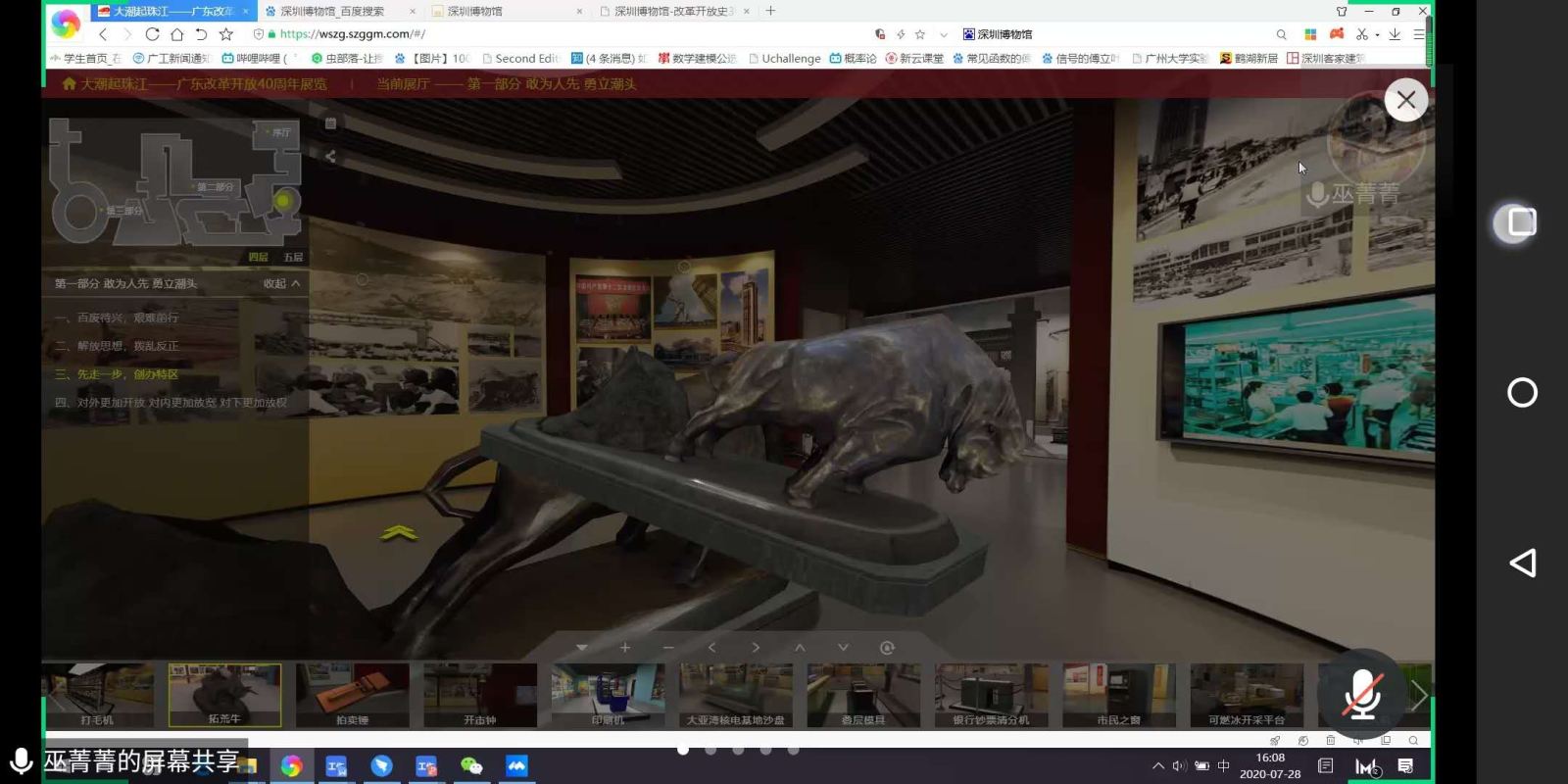Zoom out the panorama view

click(668, 648)
